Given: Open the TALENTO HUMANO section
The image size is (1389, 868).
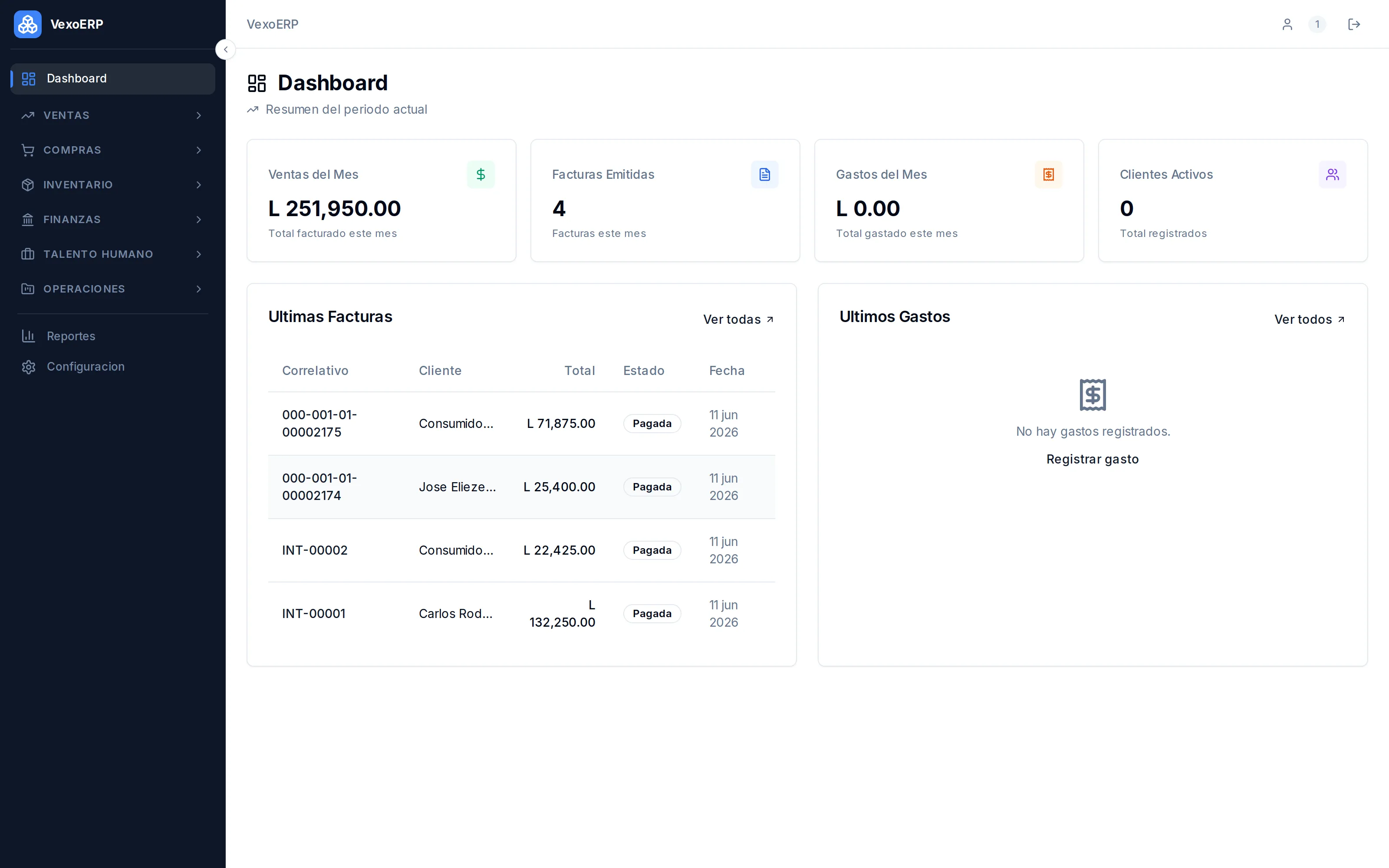Looking at the screenshot, I should pos(112,254).
